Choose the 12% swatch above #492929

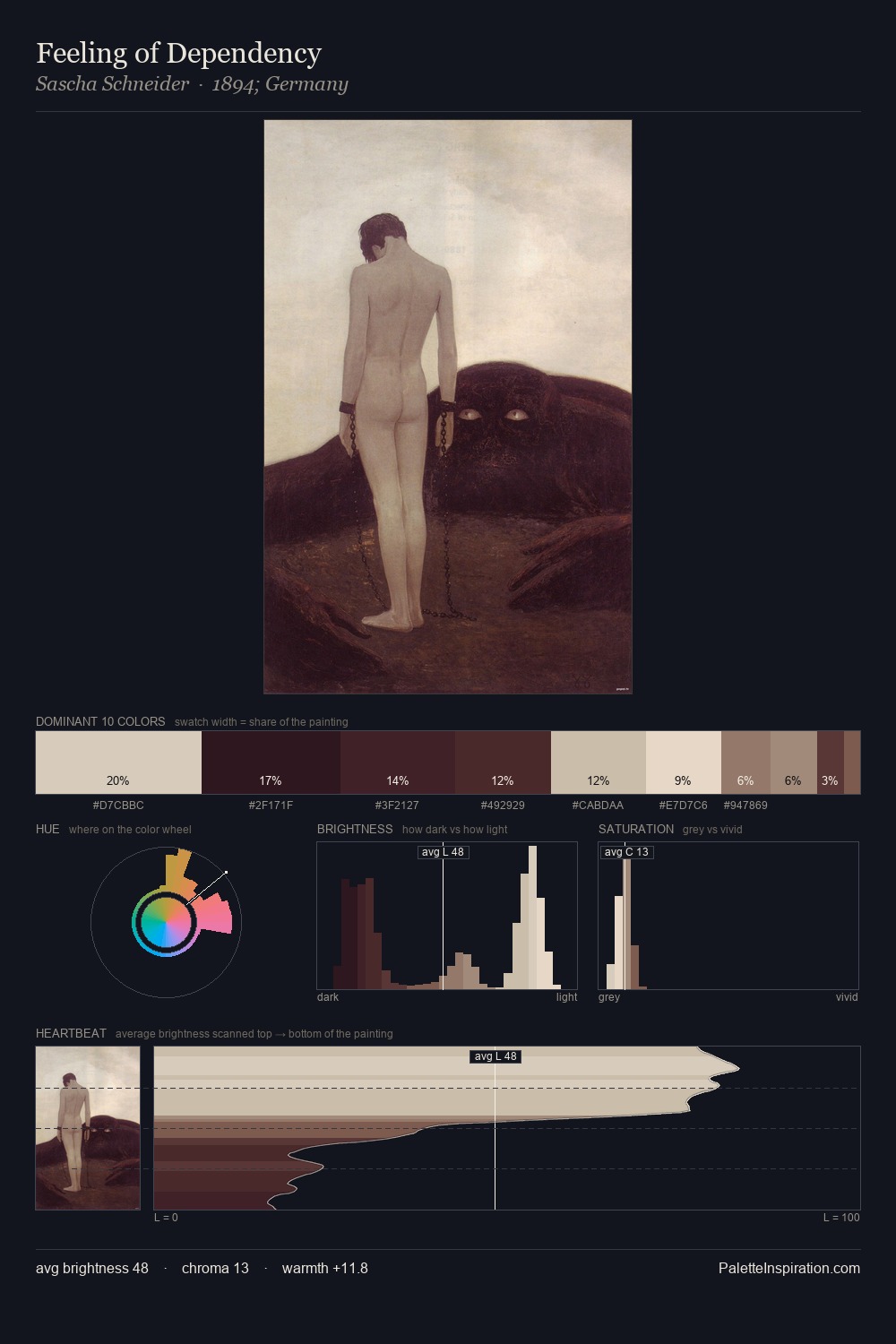[x=503, y=762]
